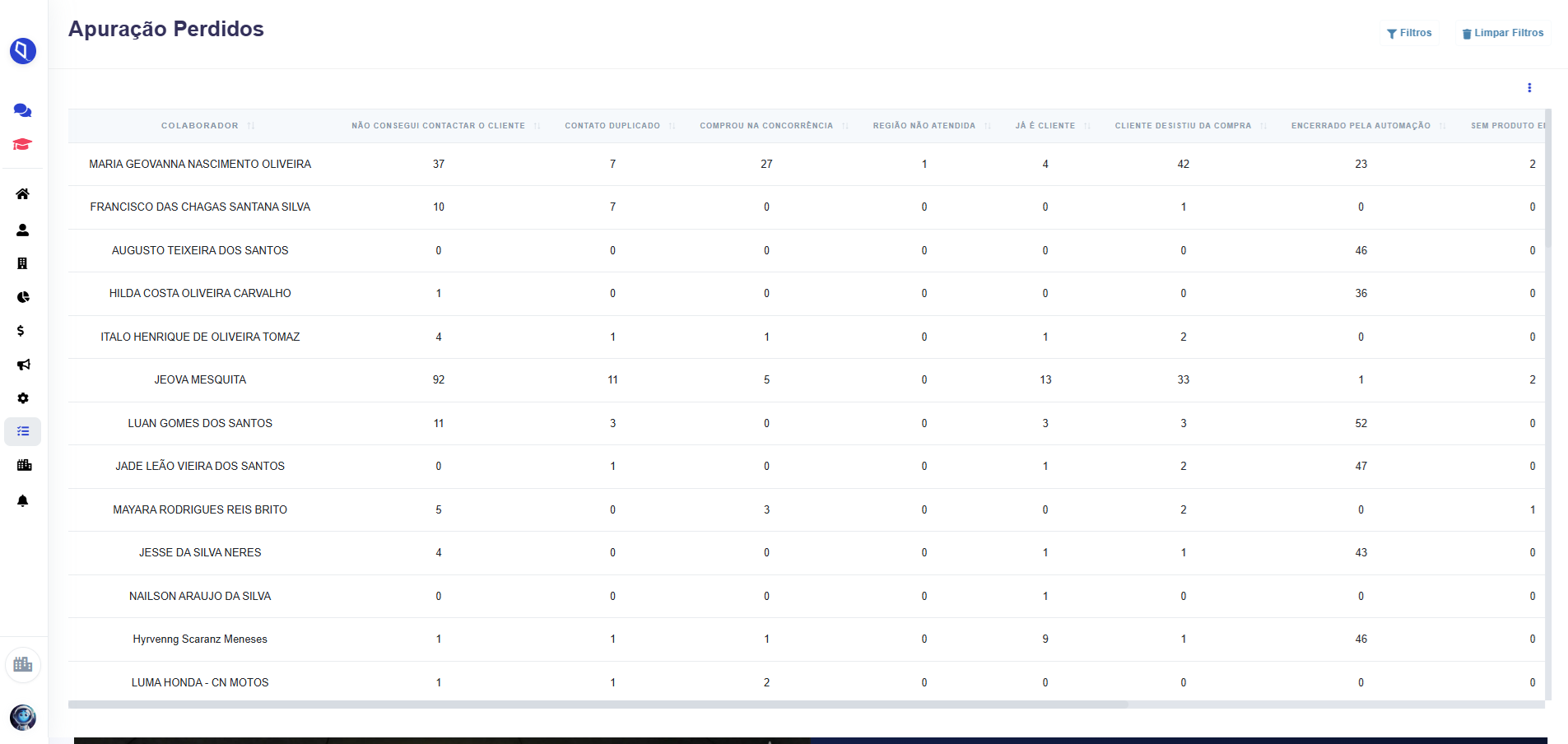Click the round company icon near sidebar bottom

point(23,665)
